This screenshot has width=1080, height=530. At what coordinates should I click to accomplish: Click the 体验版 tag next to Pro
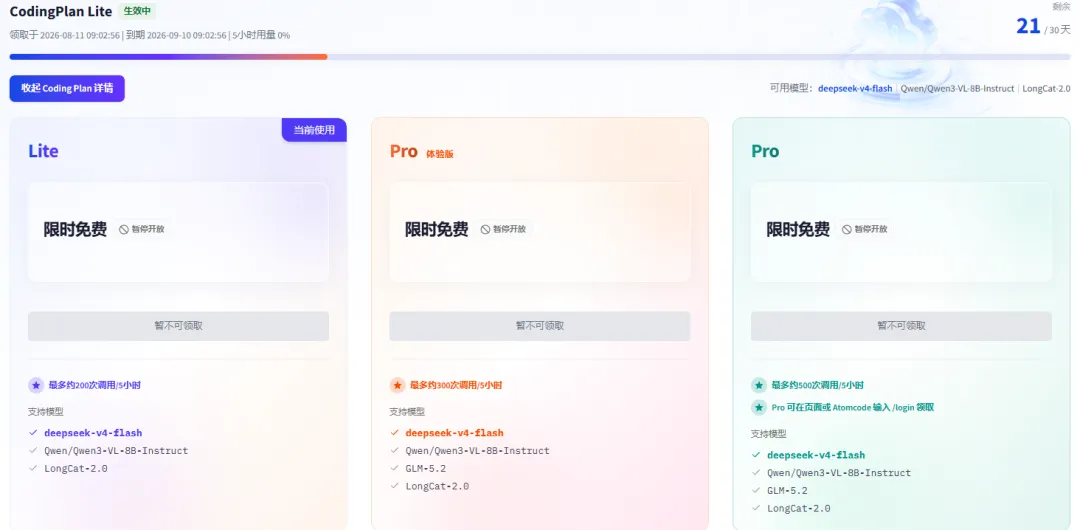tap(440, 154)
